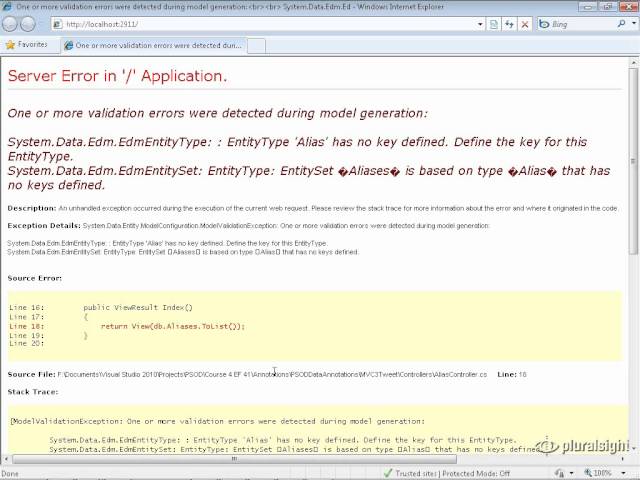
Task: Select the validation errors page tab
Action: 154,45
